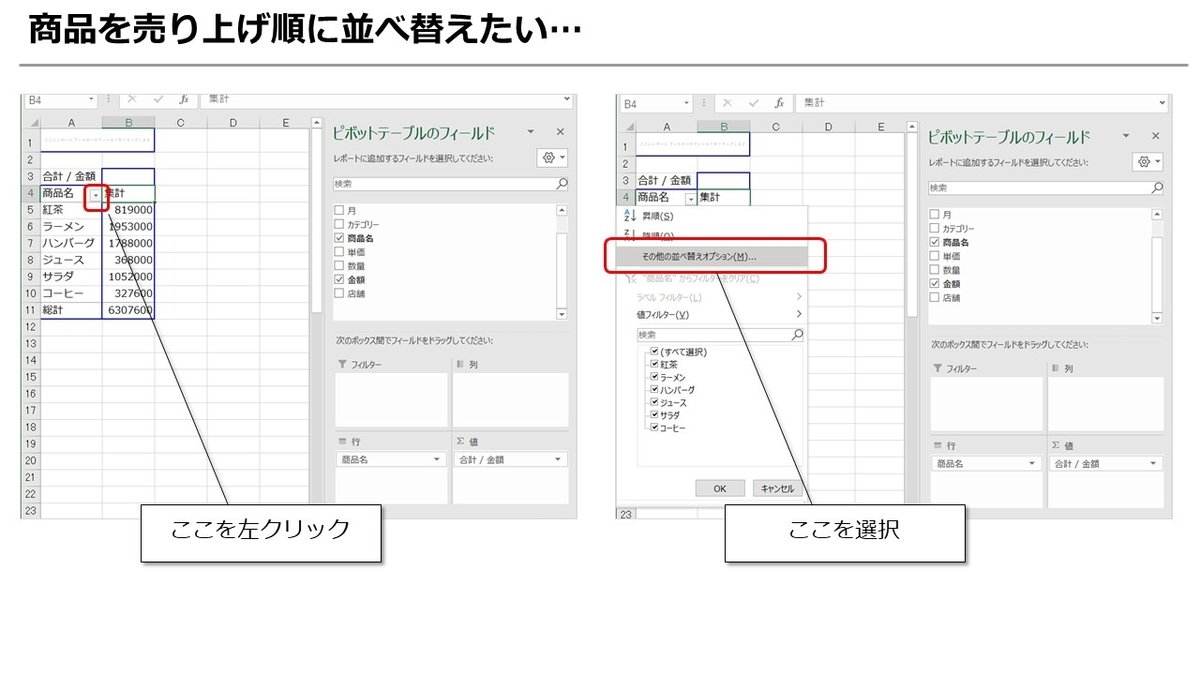Viewport: 1200px width, 675px height.
Task: Expand the 値フィルター submenu chevron
Action: tap(799, 313)
